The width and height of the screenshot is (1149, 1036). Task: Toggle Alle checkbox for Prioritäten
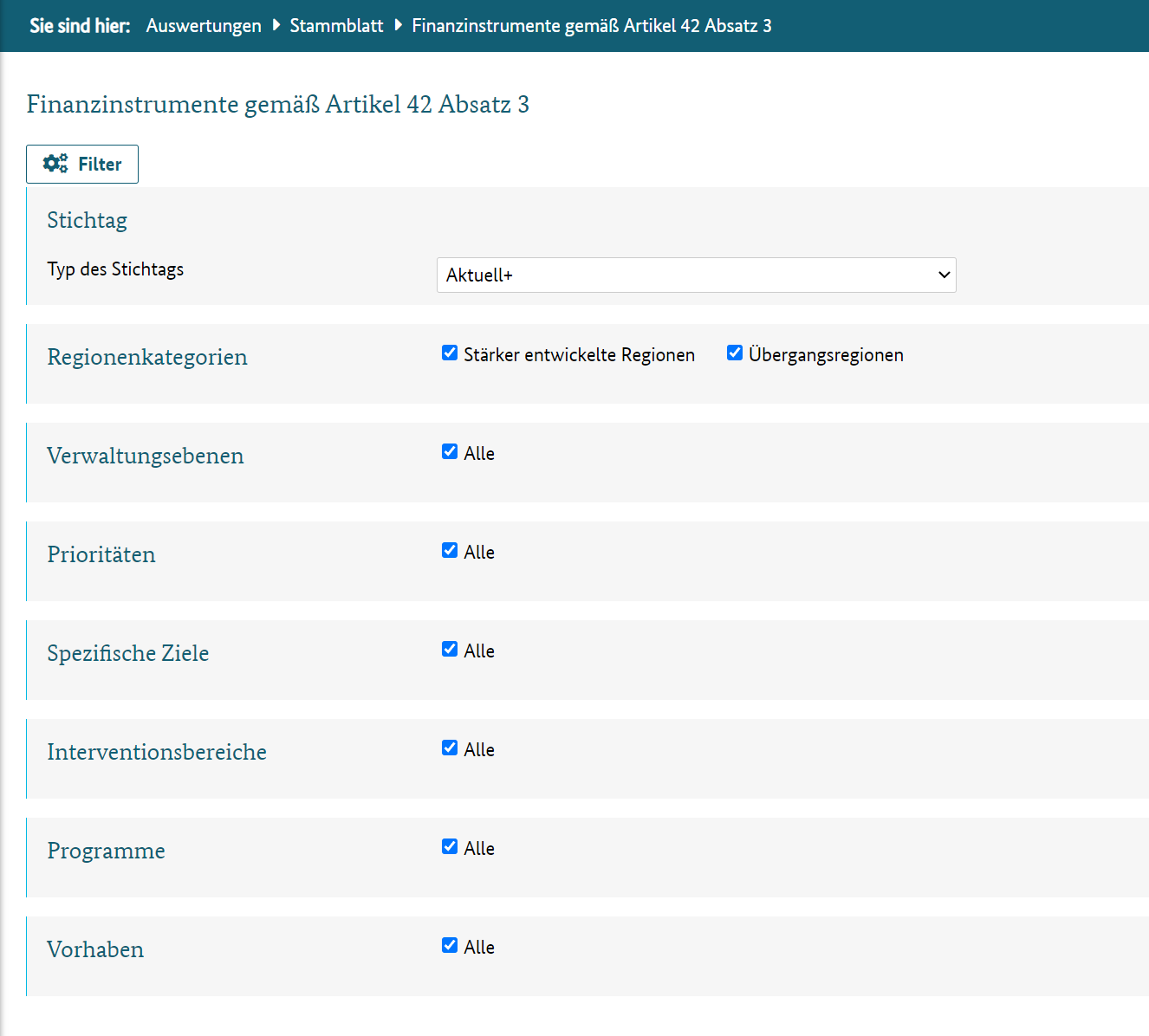(x=450, y=550)
